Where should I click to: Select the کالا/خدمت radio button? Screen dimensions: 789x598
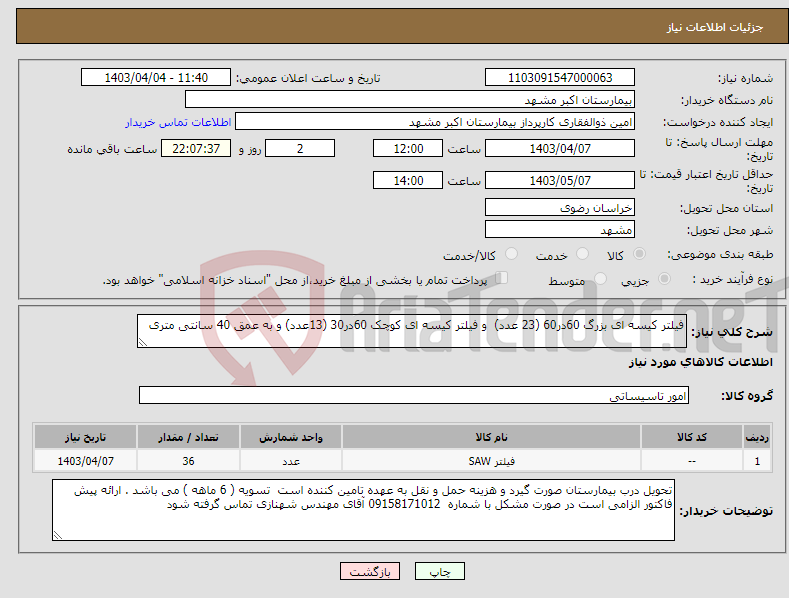[511, 254]
